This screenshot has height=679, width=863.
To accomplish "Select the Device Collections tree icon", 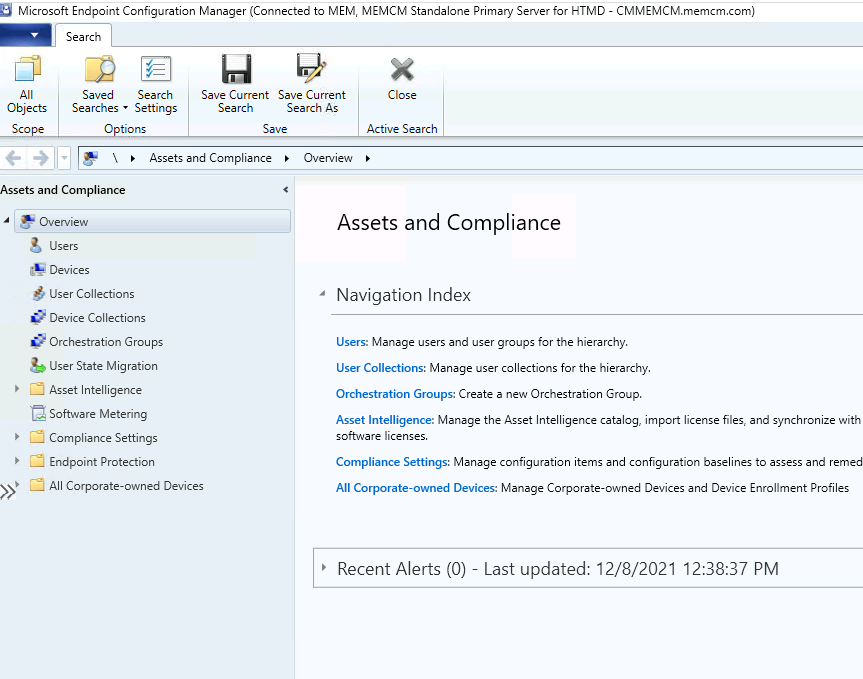I will pyautogui.click(x=38, y=317).
